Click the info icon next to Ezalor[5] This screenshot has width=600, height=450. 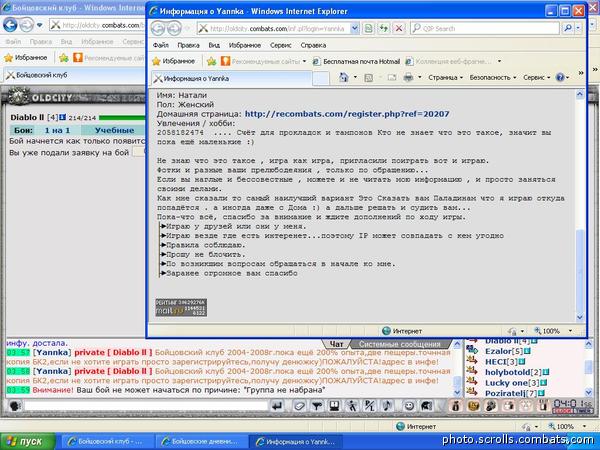527,351
